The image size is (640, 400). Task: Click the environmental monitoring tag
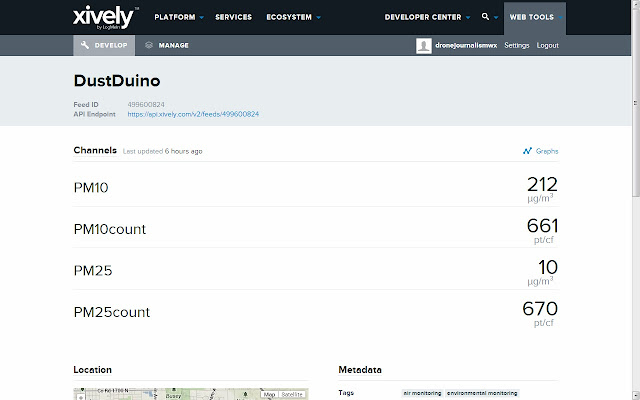tap(482, 393)
